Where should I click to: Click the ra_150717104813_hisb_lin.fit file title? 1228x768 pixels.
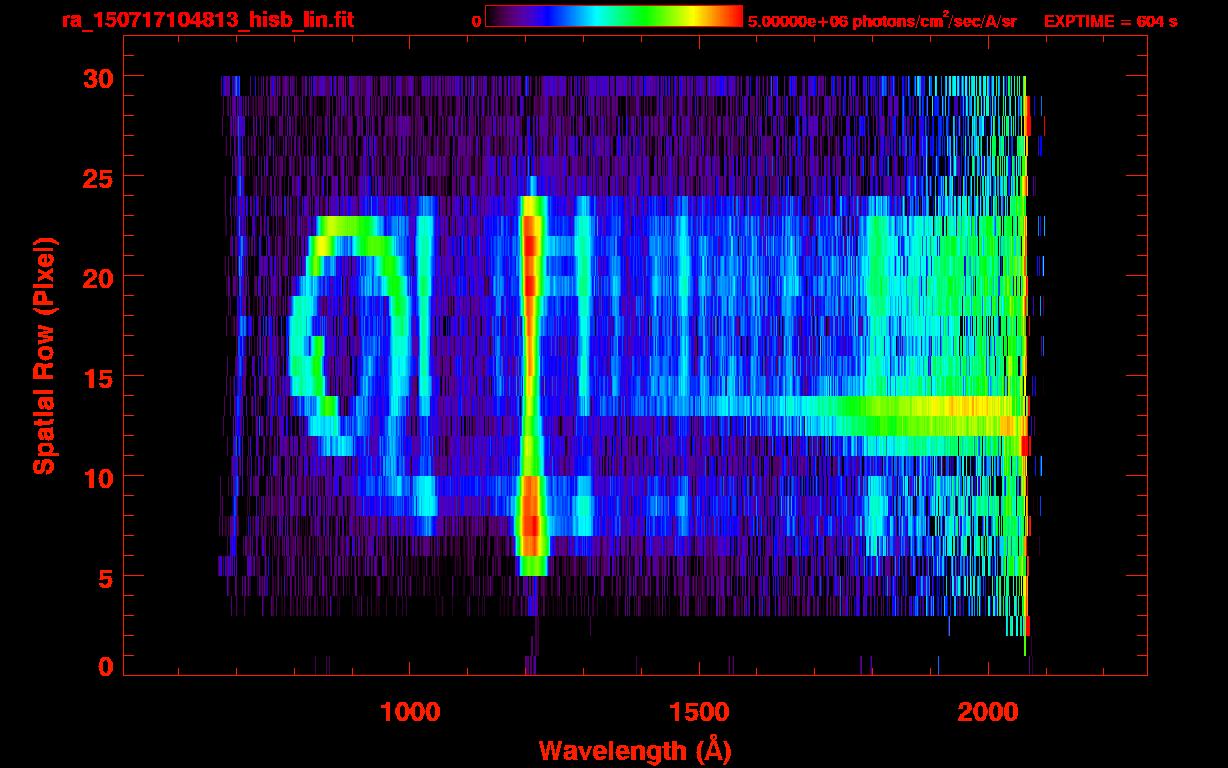pyautogui.click(x=207, y=20)
